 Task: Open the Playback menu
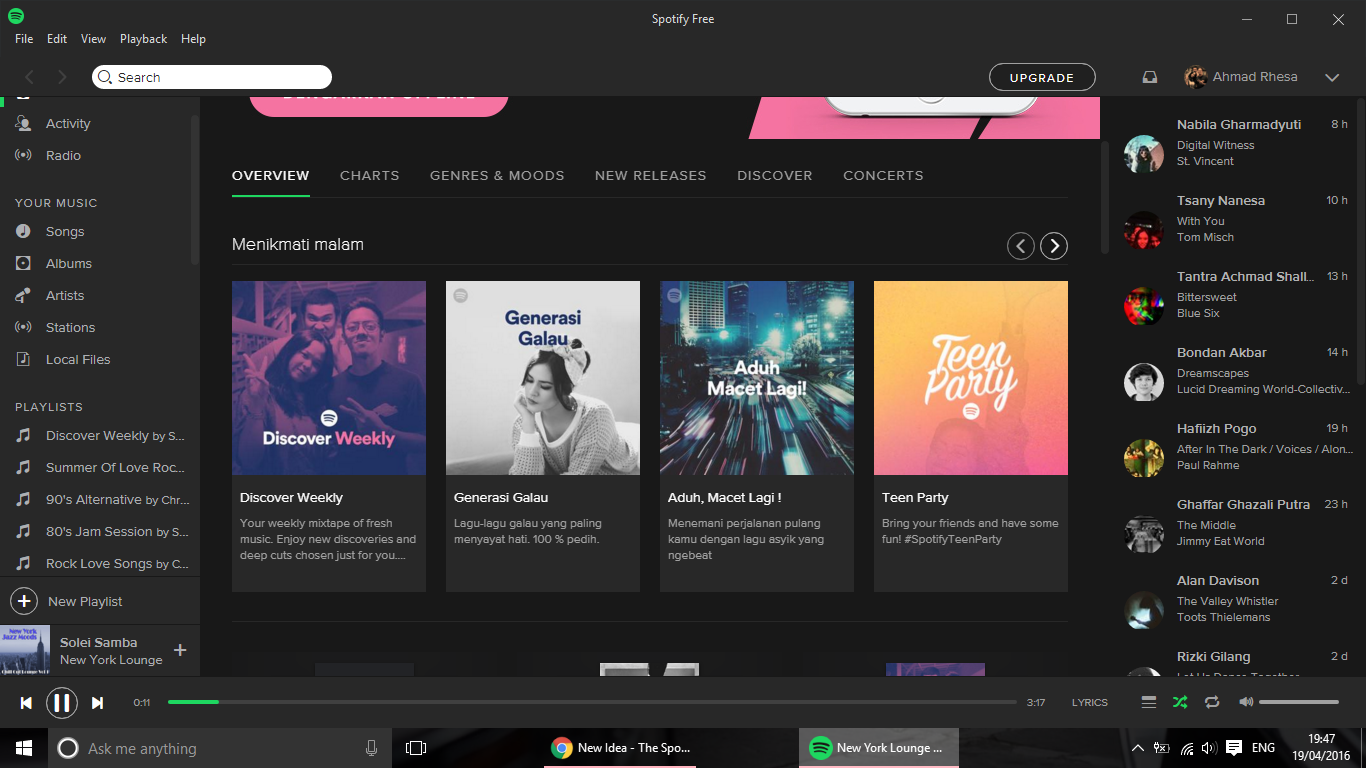click(x=144, y=39)
